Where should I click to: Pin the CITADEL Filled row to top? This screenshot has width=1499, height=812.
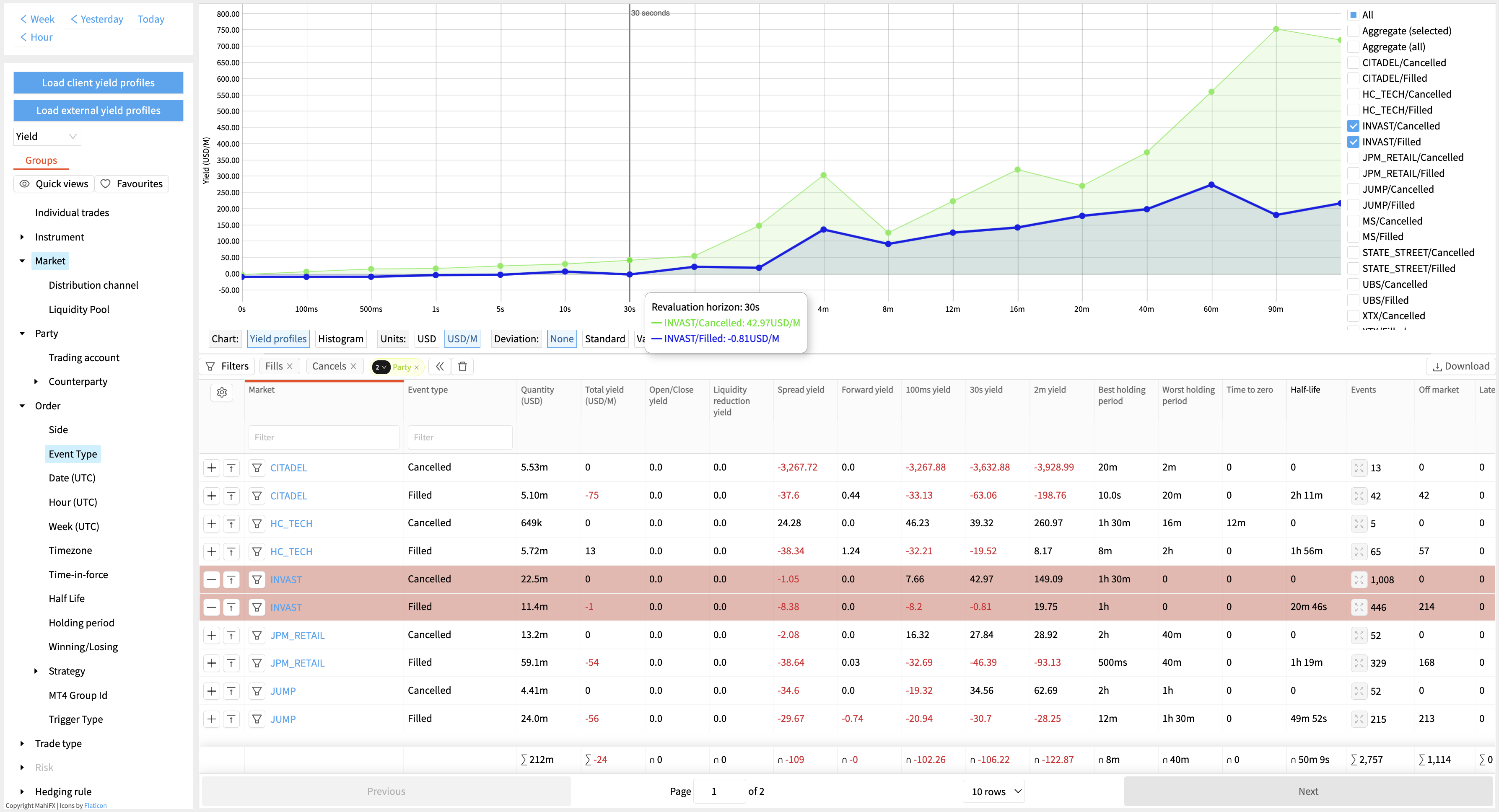tap(231, 496)
